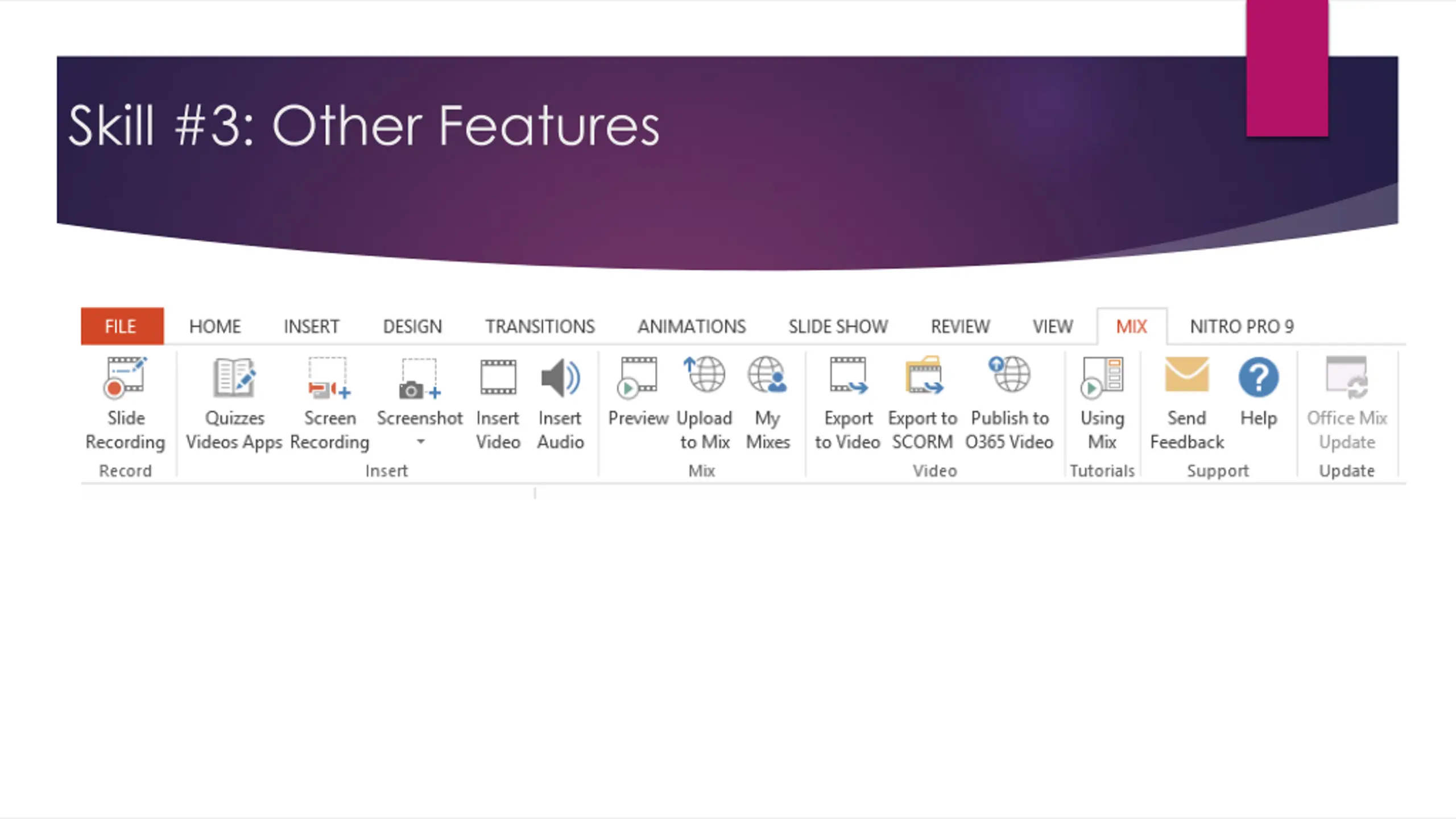Open the ANIMATIONS tab
This screenshot has height=819, width=1456.
point(692,326)
